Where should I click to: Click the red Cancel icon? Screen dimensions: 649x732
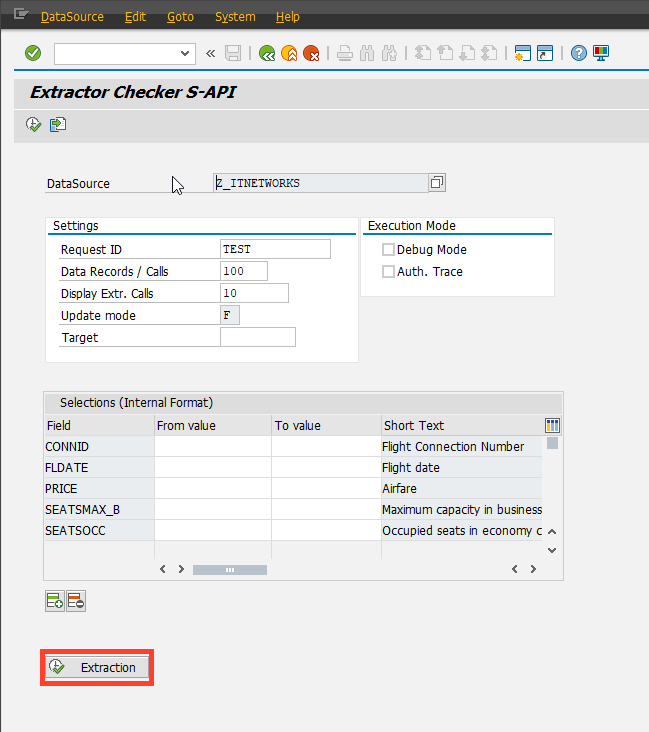click(x=311, y=53)
